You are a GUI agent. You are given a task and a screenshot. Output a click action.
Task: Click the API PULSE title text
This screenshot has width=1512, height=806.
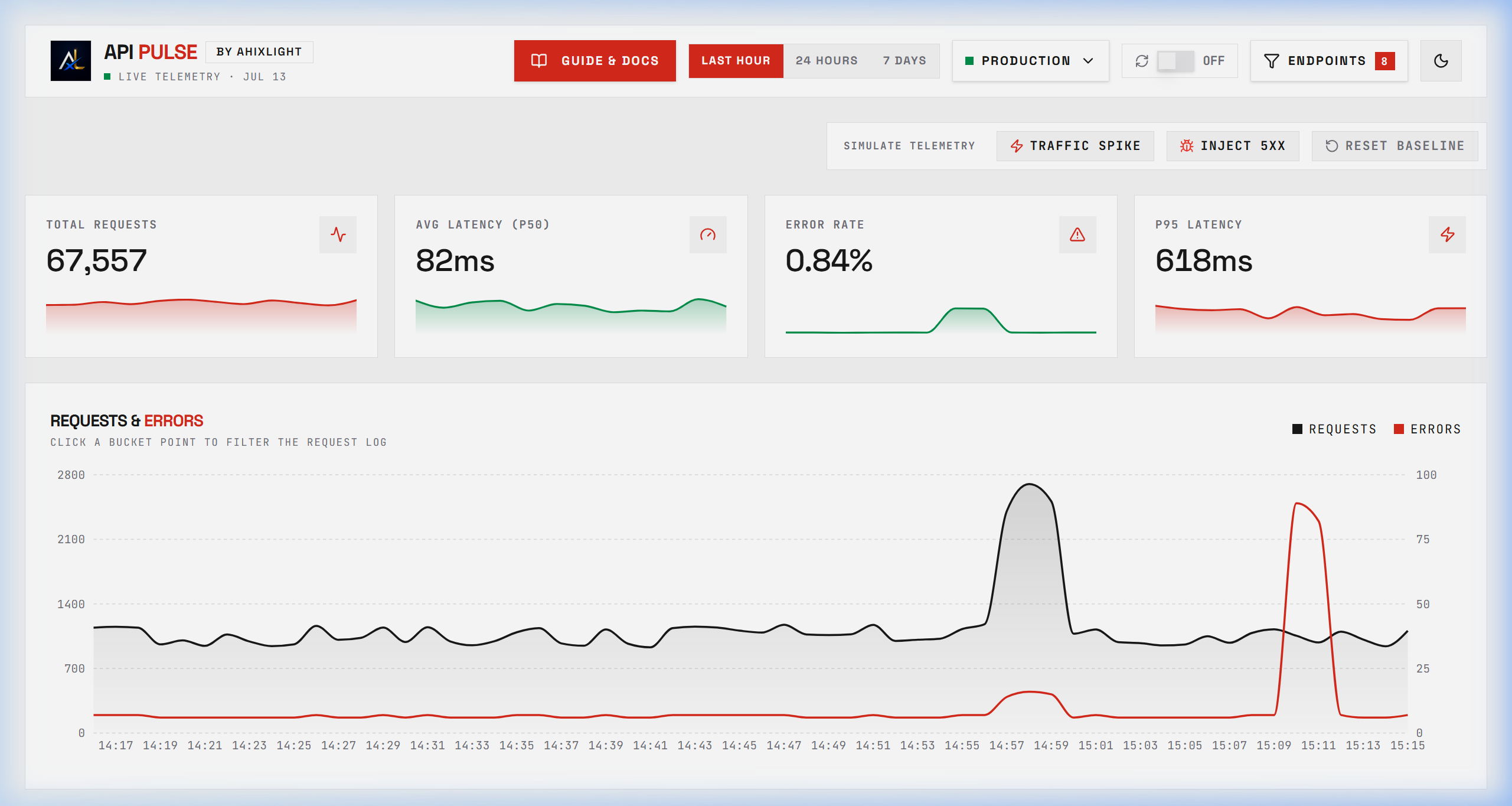pos(151,52)
